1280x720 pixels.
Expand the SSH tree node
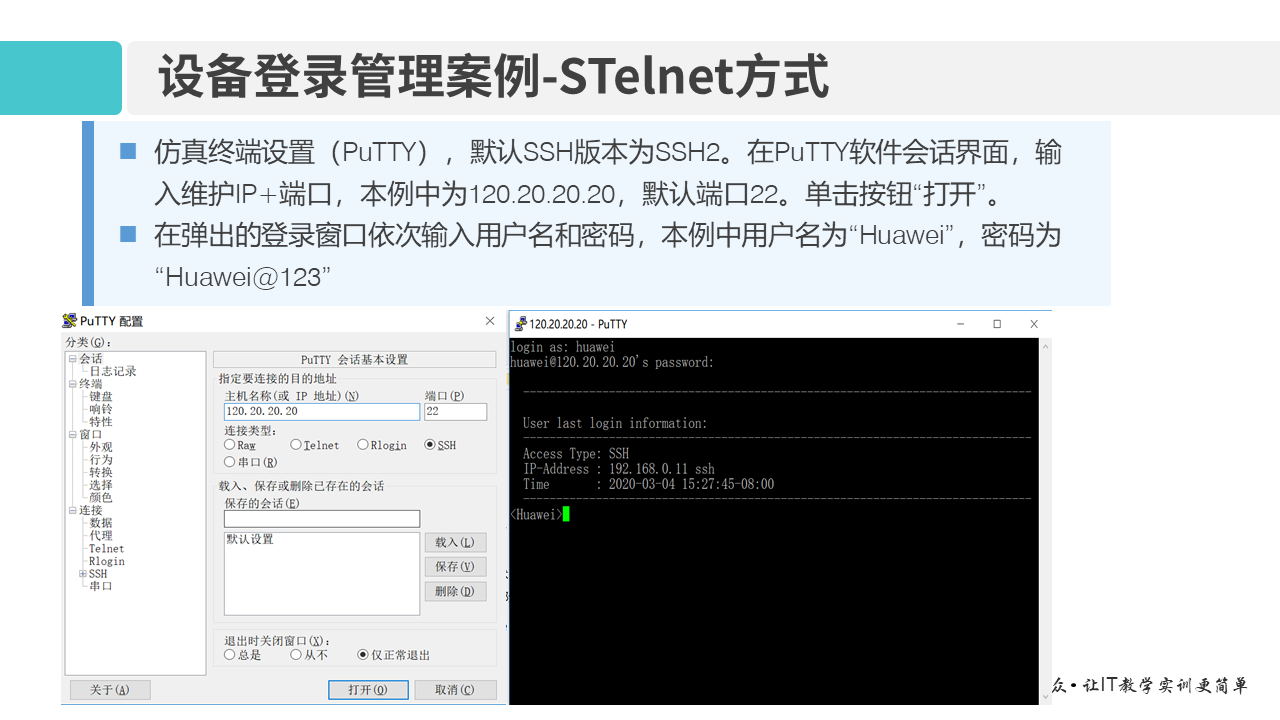coord(83,573)
